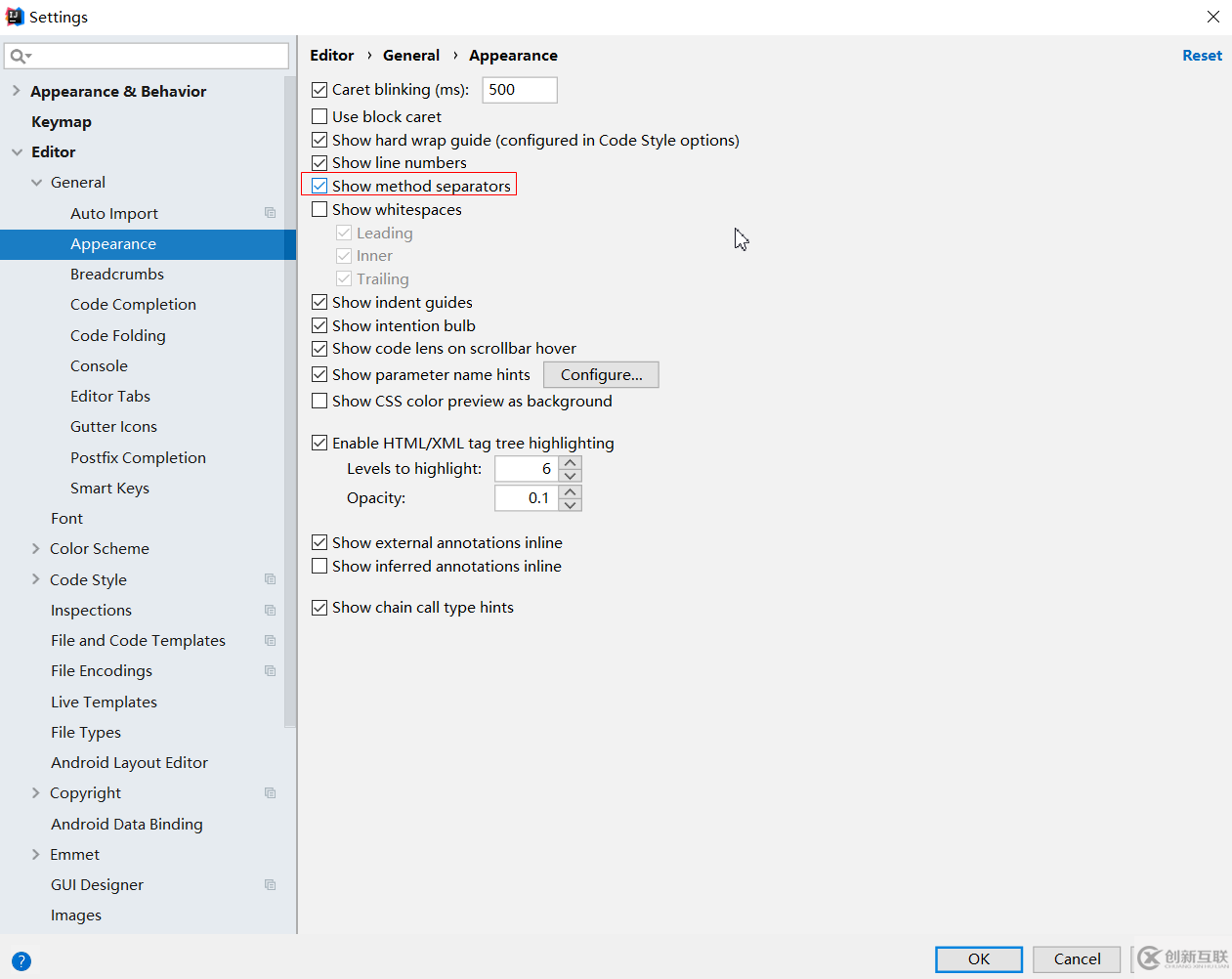Click the help question mark icon

(21, 960)
